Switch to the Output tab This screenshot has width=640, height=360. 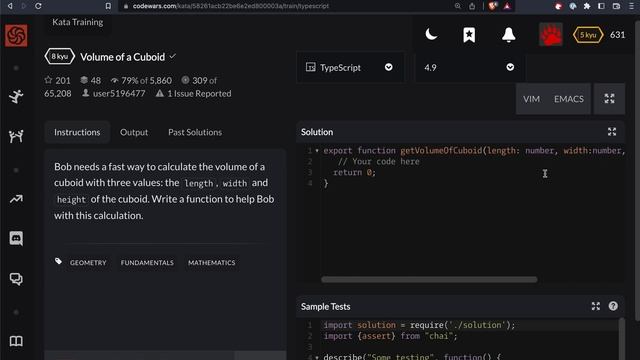tap(134, 132)
